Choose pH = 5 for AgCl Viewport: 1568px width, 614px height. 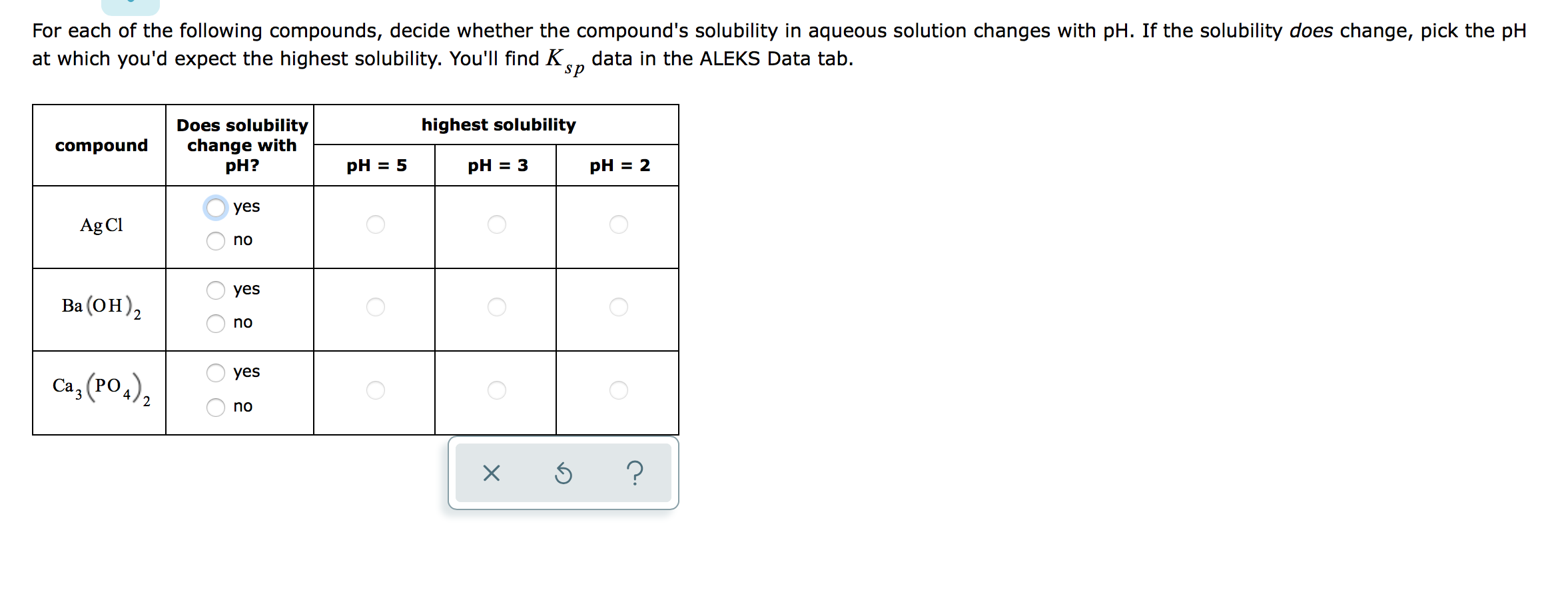click(376, 225)
